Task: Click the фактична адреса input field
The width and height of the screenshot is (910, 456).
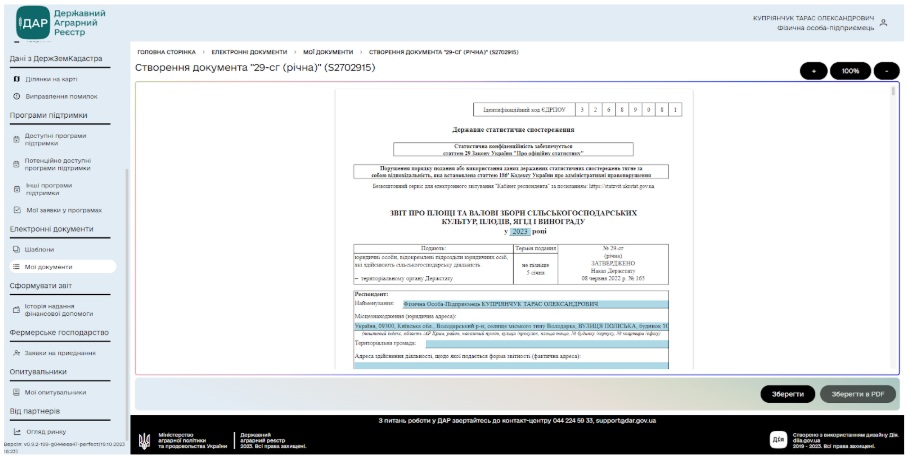Action: 511,365
